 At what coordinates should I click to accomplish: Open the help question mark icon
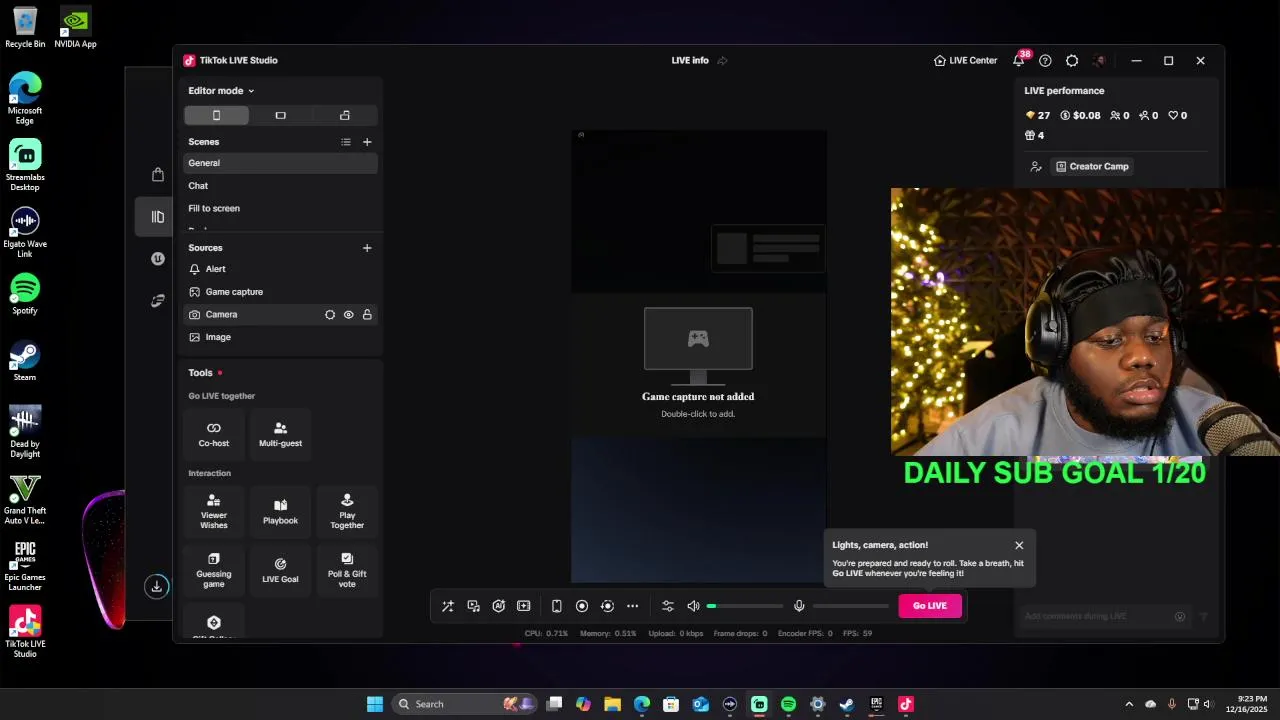[1045, 61]
